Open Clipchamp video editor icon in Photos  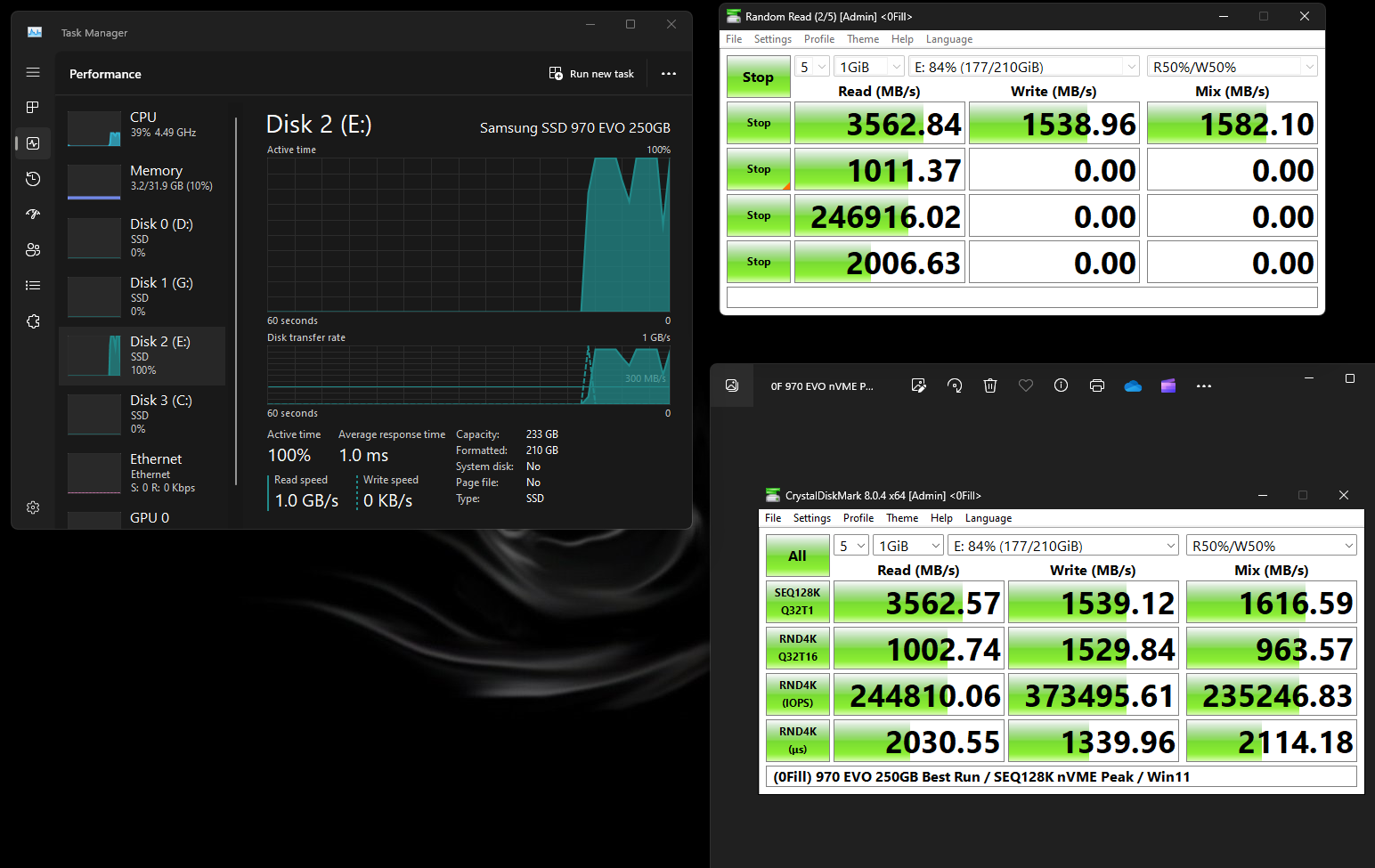[1168, 385]
